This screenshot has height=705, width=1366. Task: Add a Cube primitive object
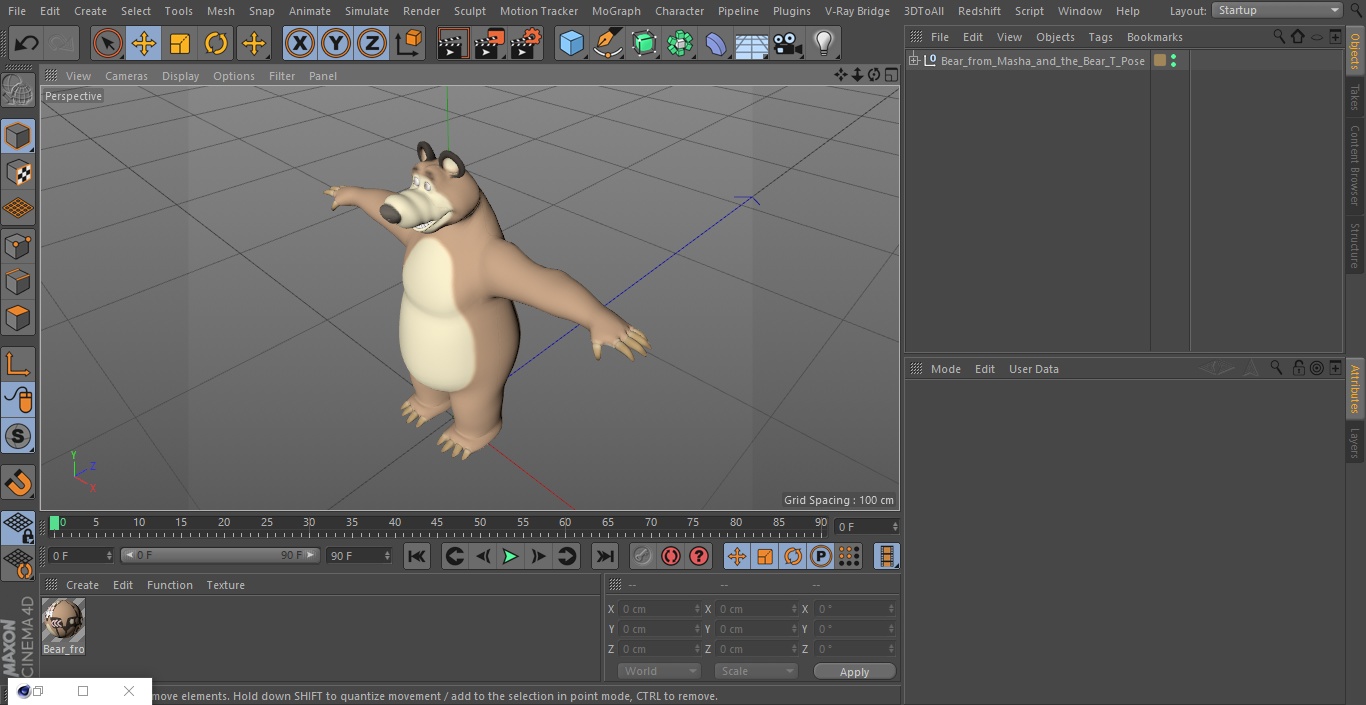click(x=571, y=43)
